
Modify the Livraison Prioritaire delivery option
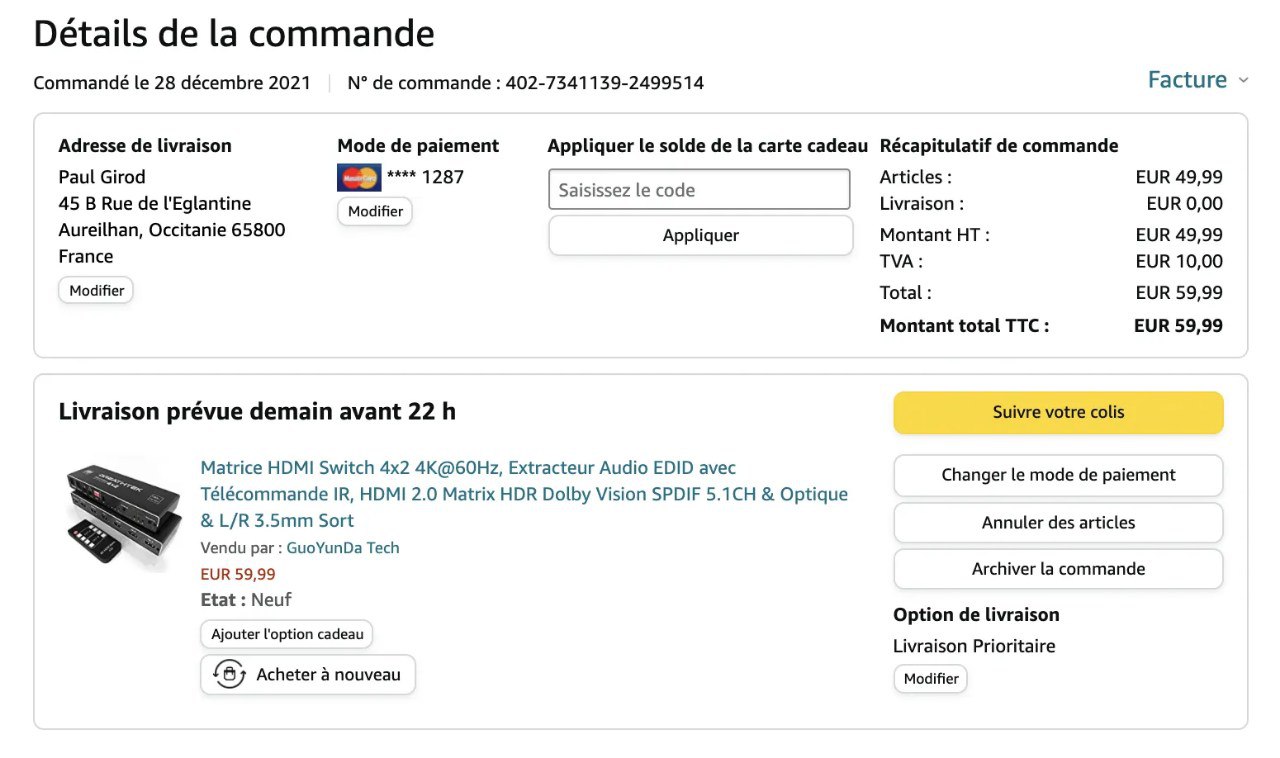pos(930,679)
